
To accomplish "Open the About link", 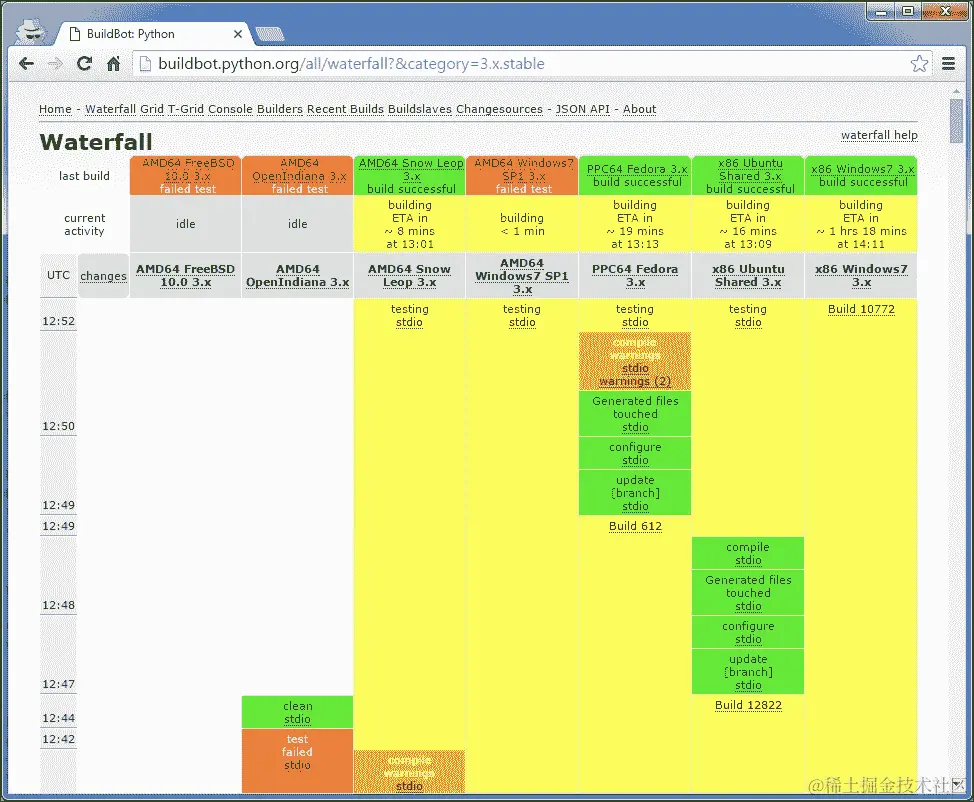I will coord(639,109).
